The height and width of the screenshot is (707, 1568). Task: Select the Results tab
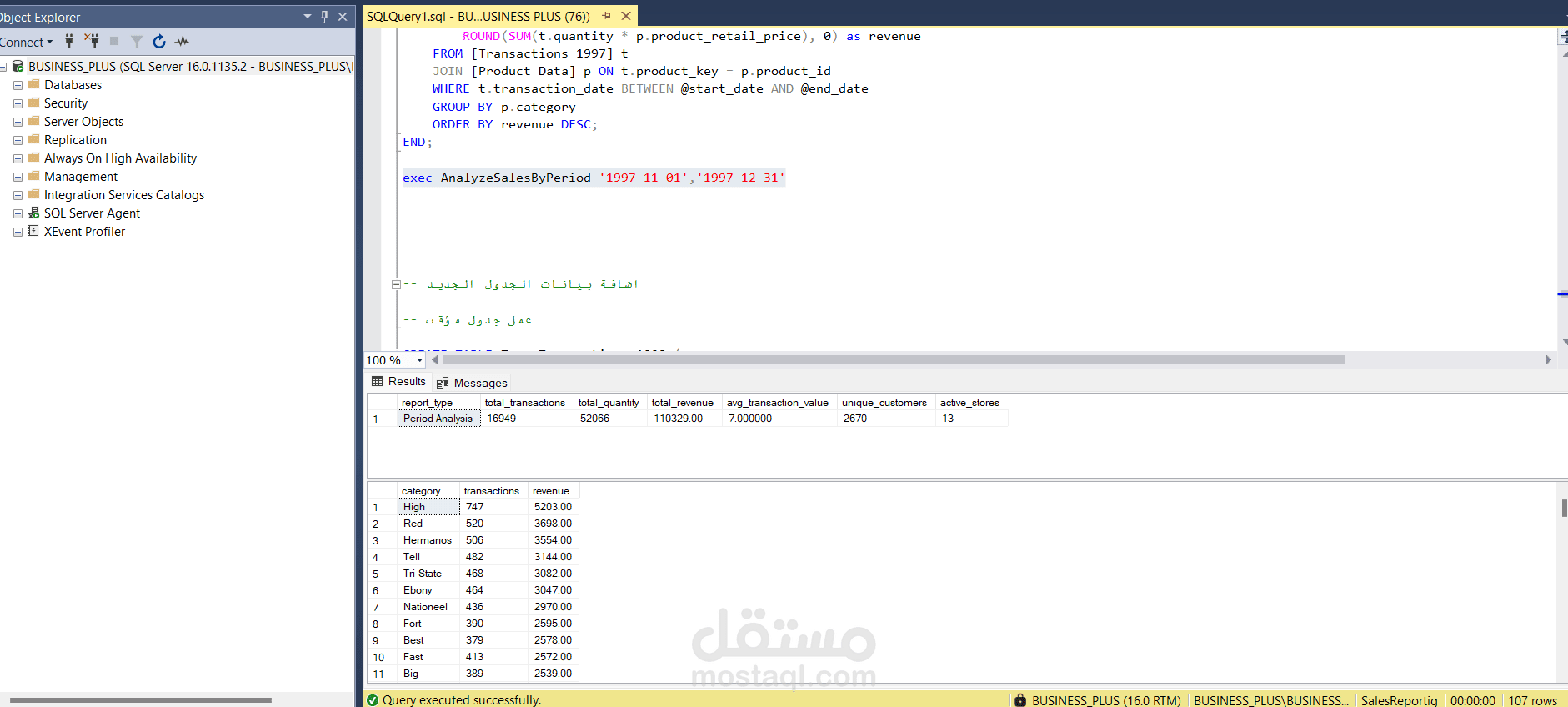pos(398,381)
